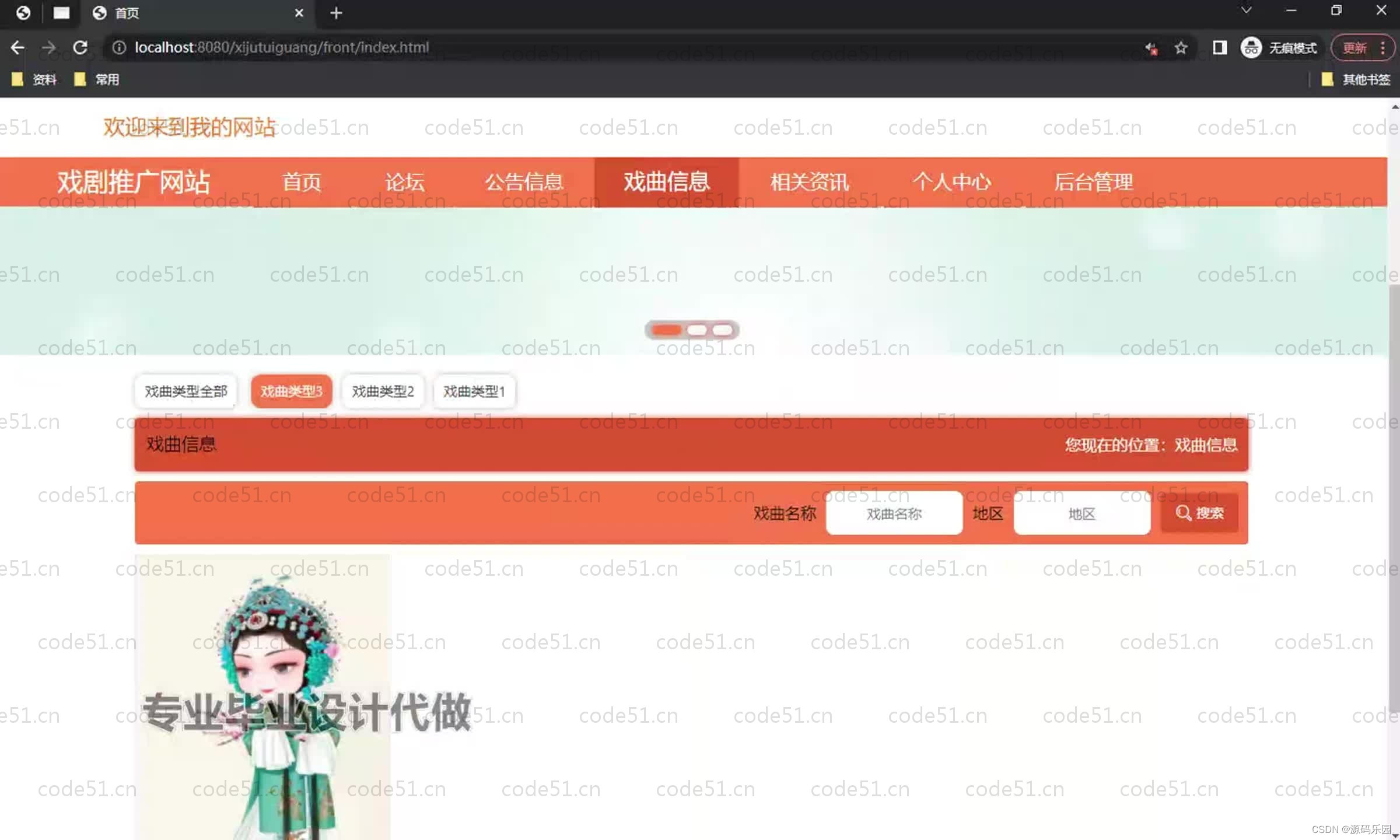Switch to the second carousel slide dot
Image resolution: width=1400 pixels, height=840 pixels.
pos(696,330)
